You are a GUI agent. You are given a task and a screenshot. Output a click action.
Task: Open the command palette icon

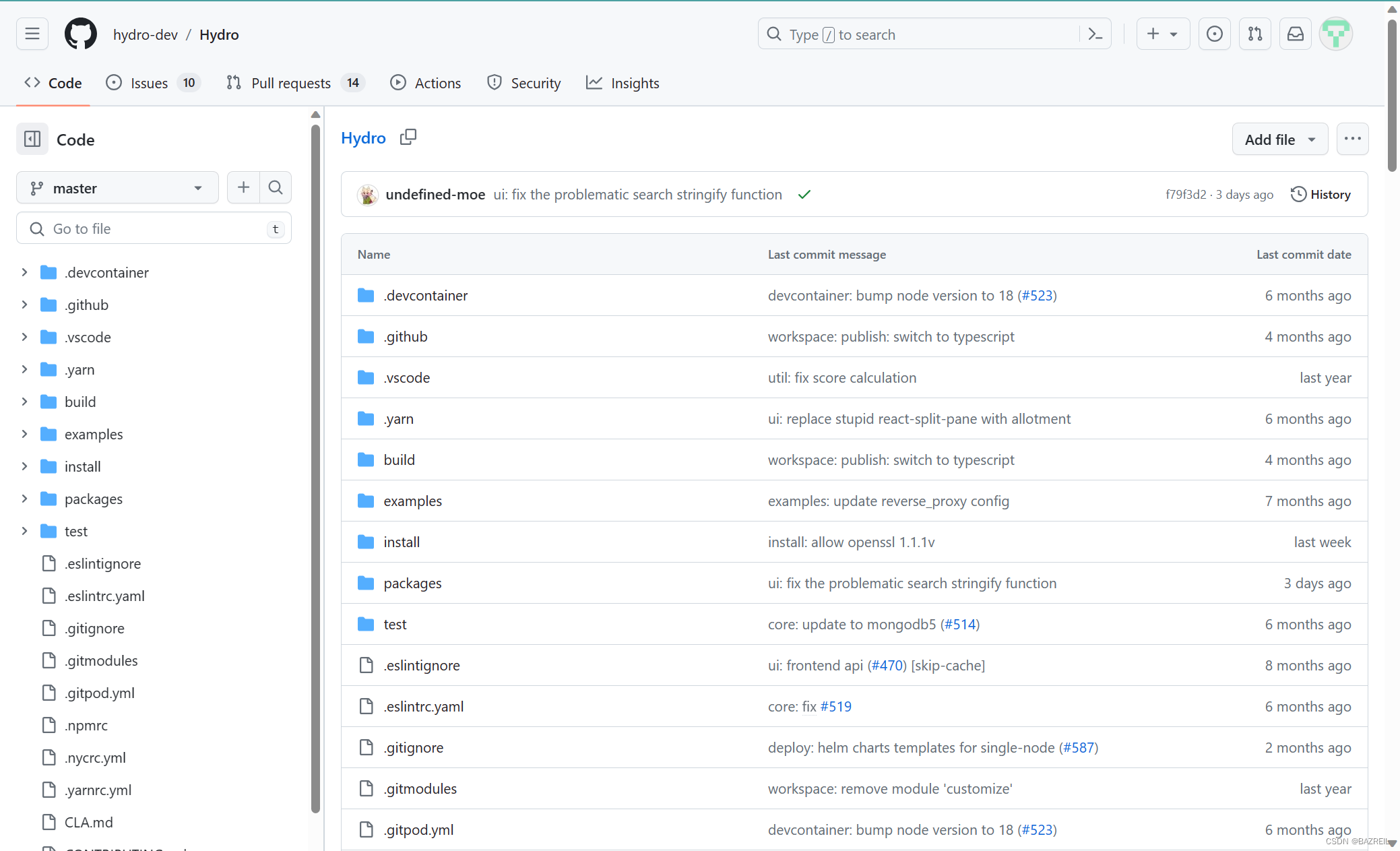coord(1095,34)
